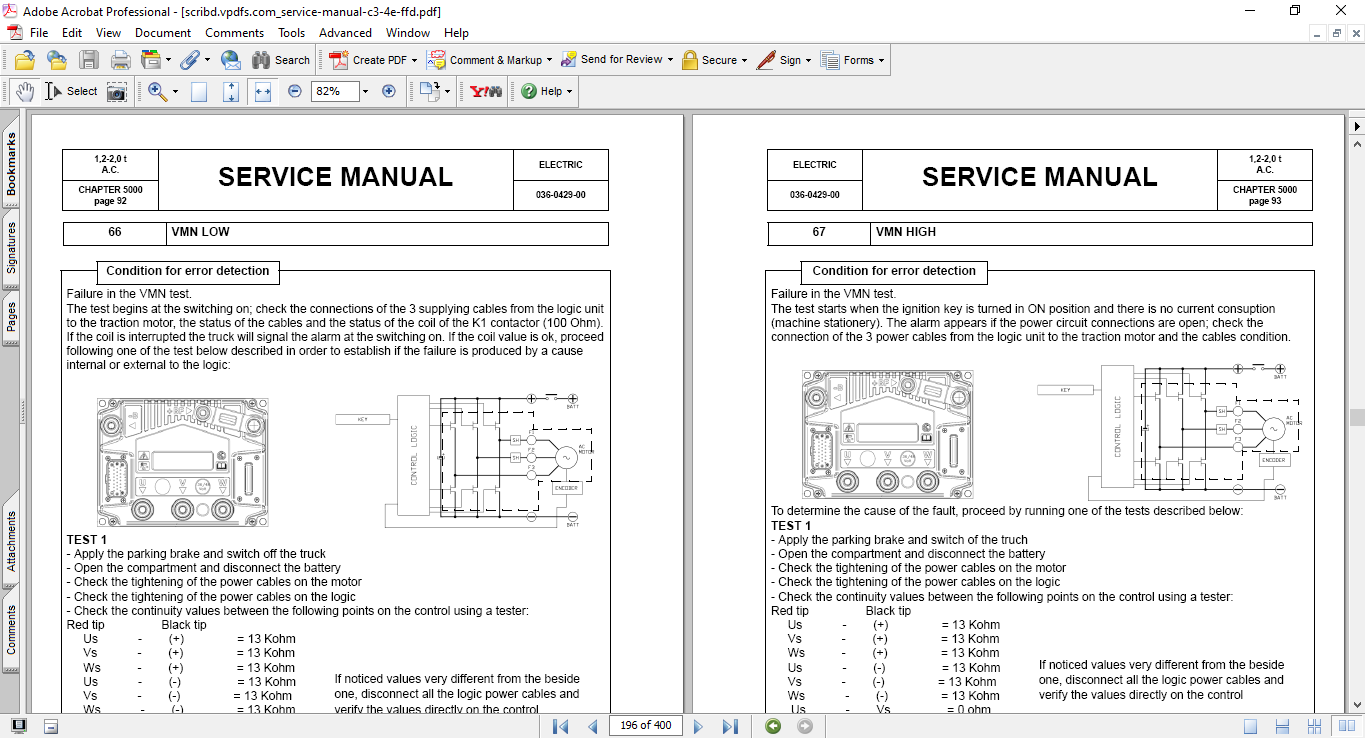Expand Send for Review dropdown

[x=670, y=60]
